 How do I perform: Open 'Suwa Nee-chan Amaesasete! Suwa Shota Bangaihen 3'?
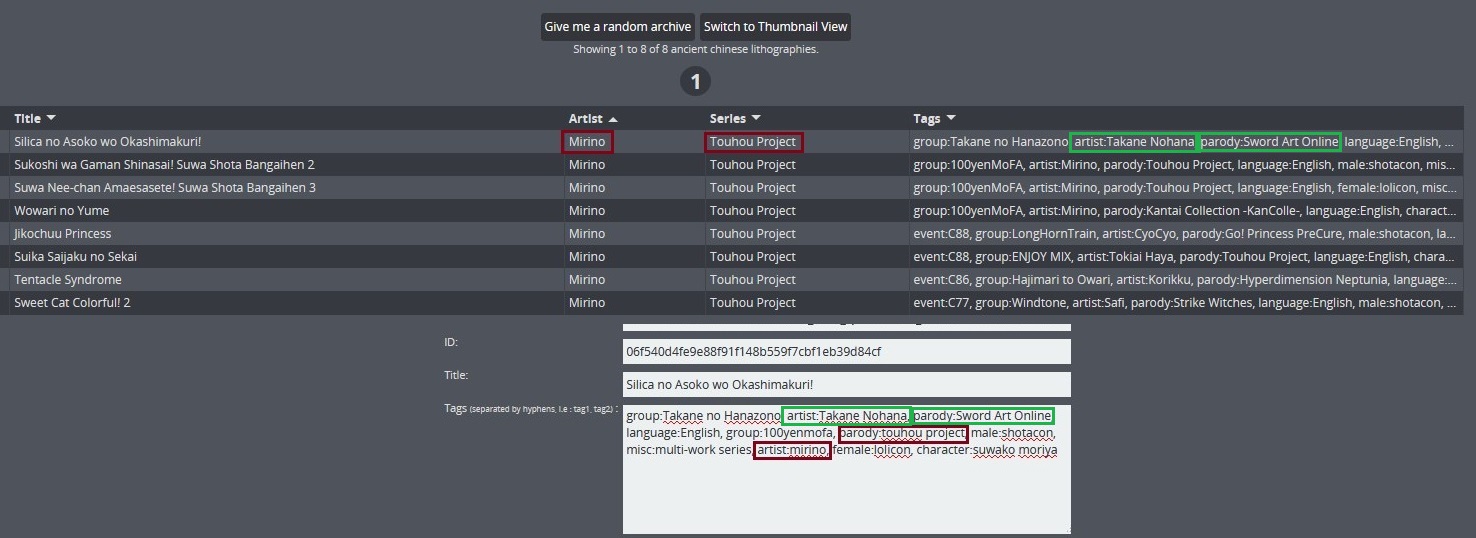pos(165,188)
